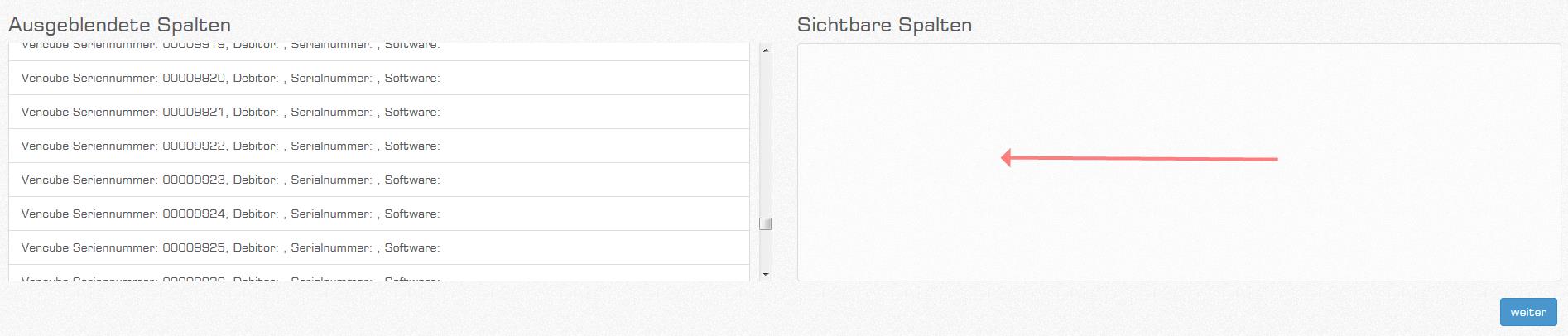Click the Vencube Seriennummer 00009925 row
This screenshot has width=1568, height=336.
click(378, 248)
